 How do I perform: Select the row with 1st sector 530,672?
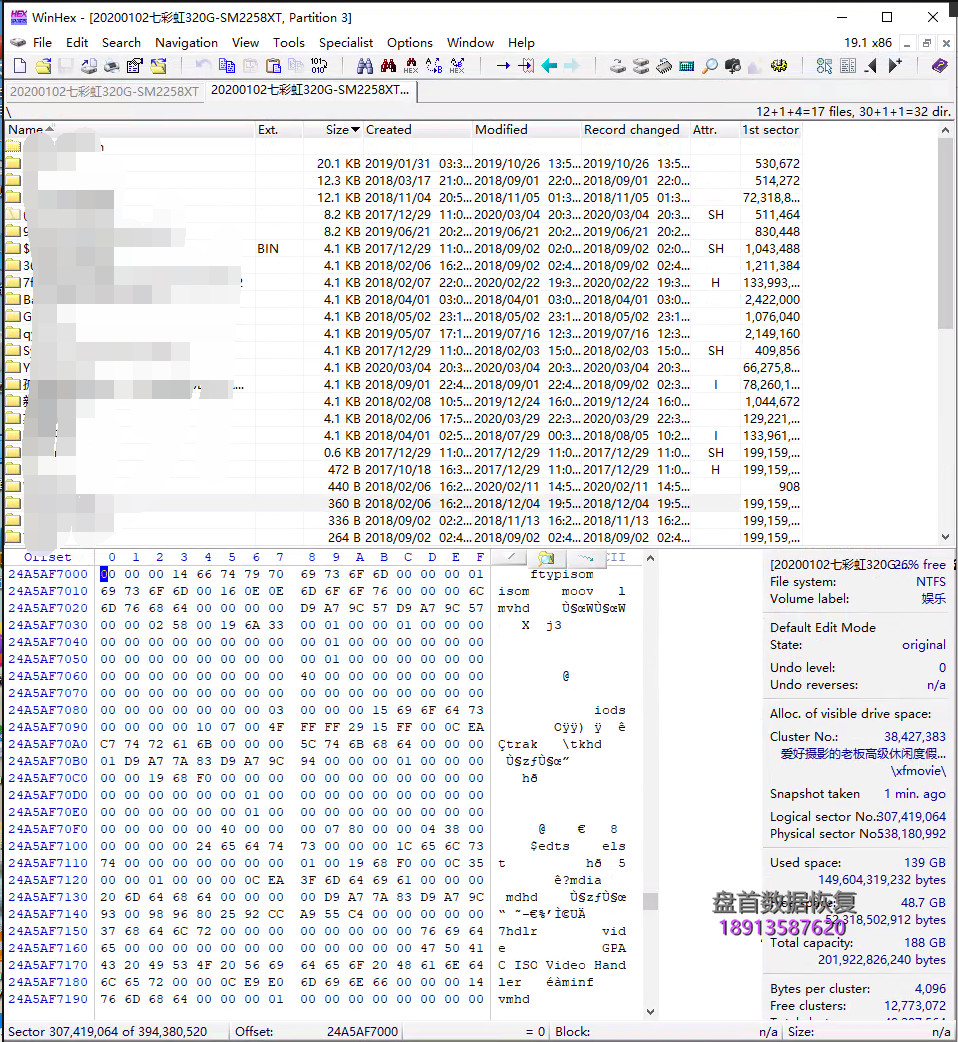pos(403,163)
